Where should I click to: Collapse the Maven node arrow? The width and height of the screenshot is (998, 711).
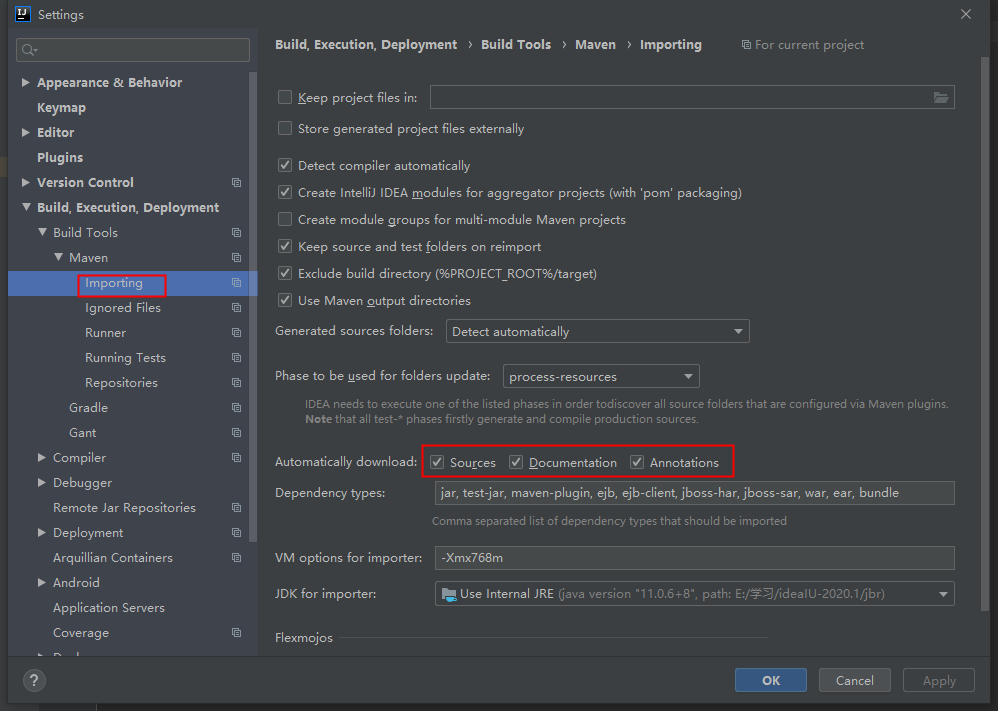coord(58,257)
